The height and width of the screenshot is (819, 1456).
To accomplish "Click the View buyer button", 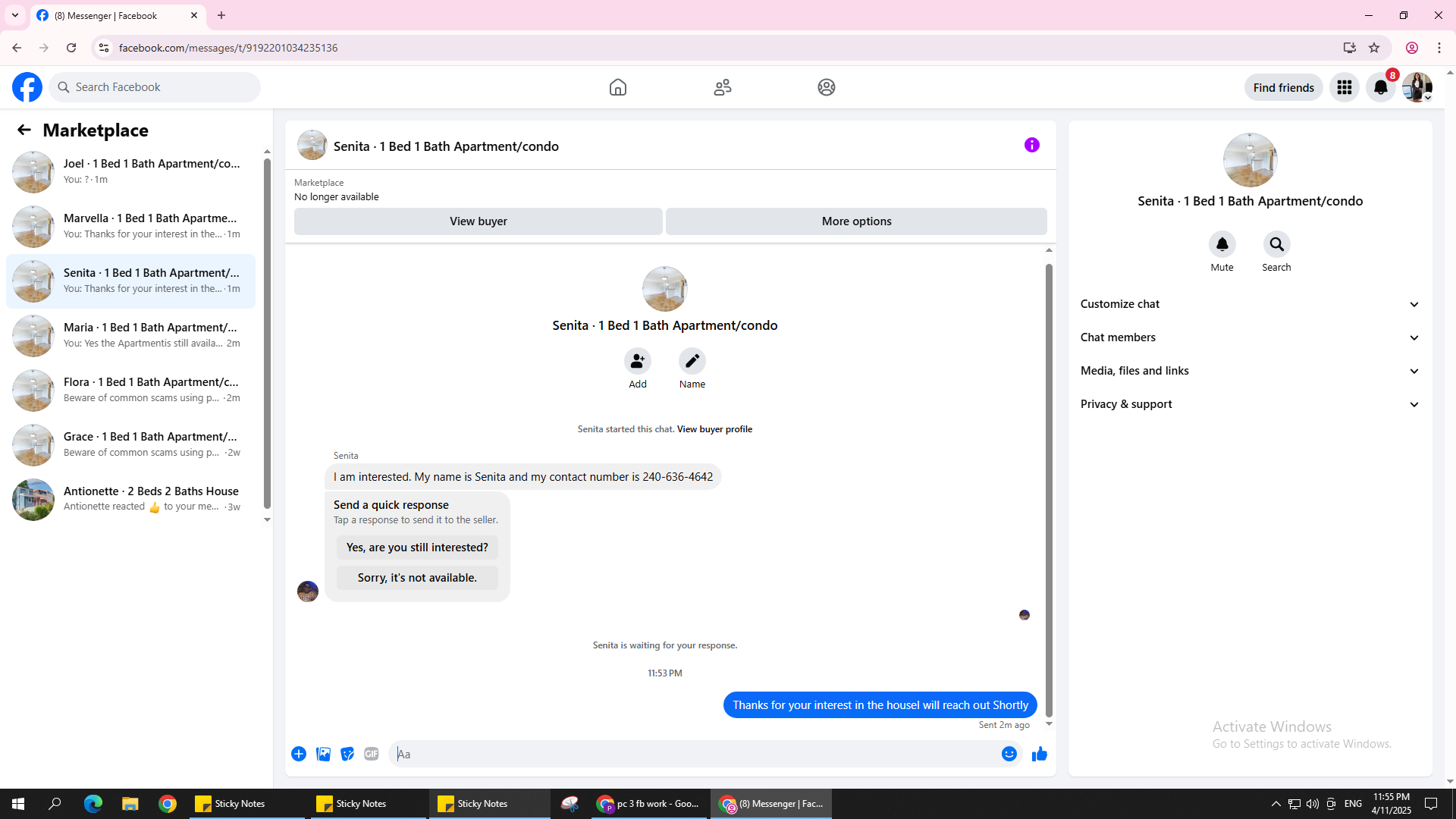I will [478, 221].
